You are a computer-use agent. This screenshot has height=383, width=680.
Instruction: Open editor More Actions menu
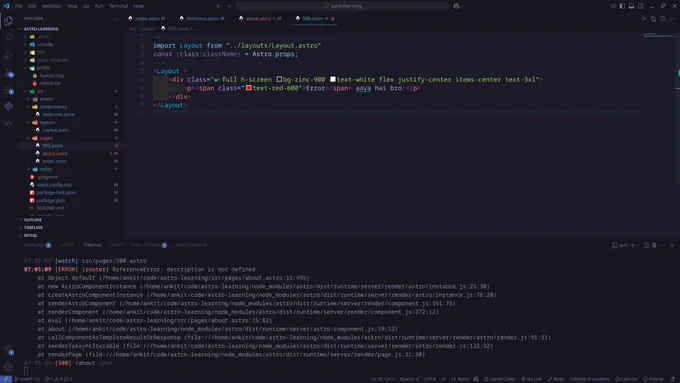[672, 19]
